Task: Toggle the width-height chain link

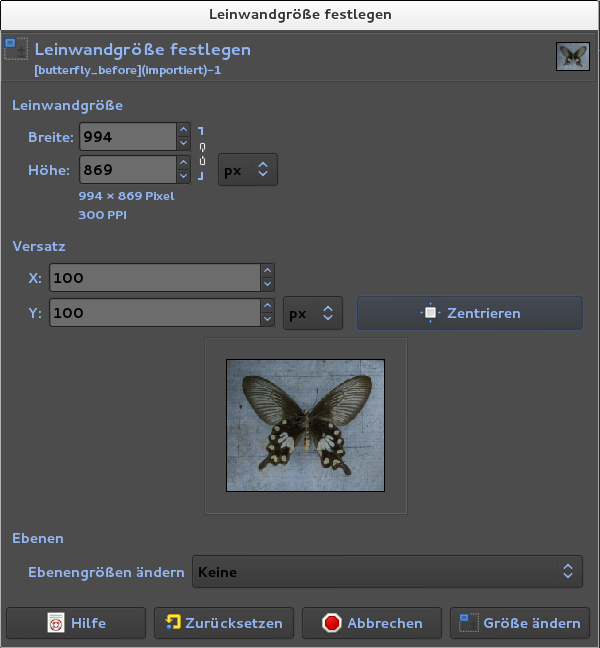Action: (202, 153)
